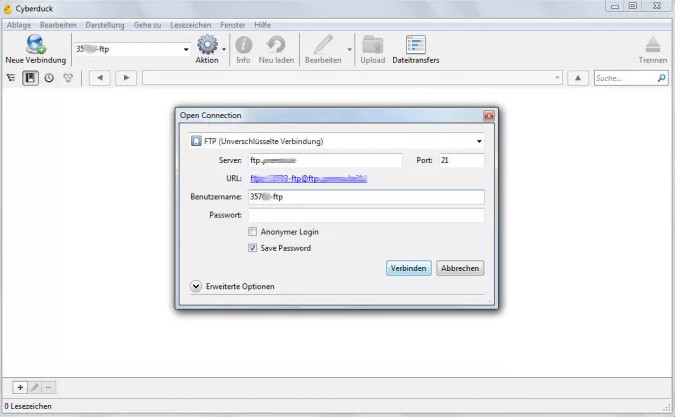Click the Trennen eject icon
The image size is (675, 417).
653,45
